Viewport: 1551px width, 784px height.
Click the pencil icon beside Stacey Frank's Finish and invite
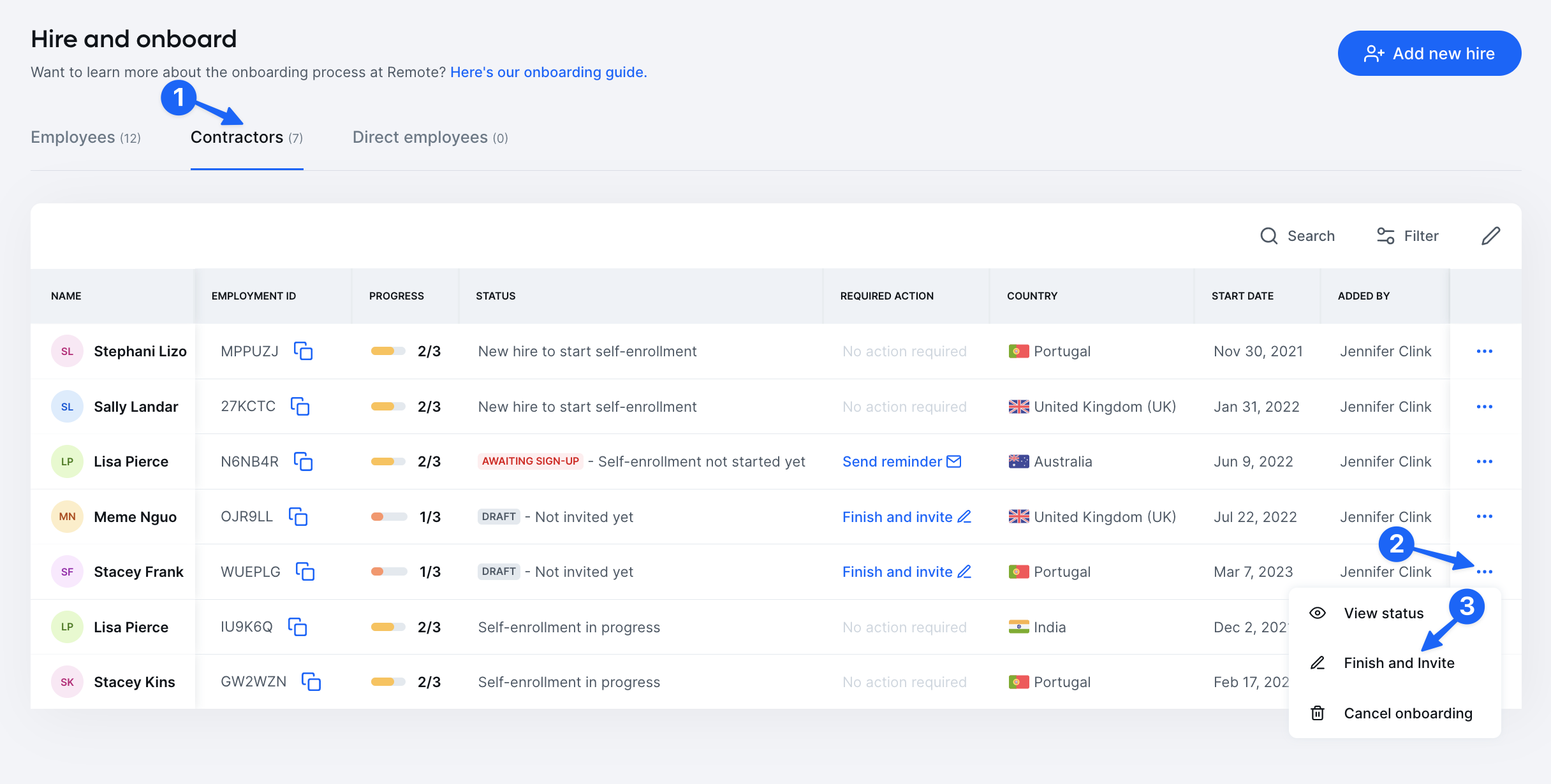coord(964,572)
